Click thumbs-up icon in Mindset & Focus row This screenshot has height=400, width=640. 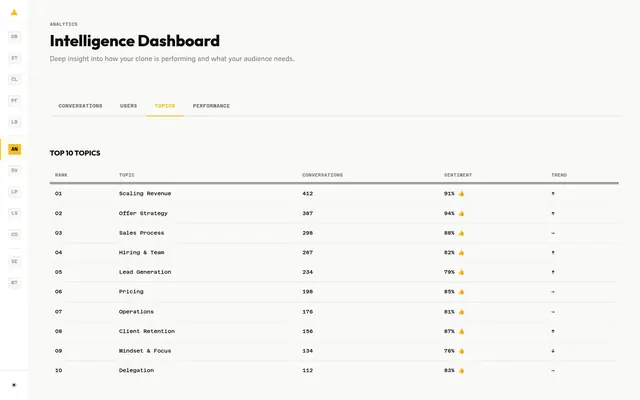(461, 351)
